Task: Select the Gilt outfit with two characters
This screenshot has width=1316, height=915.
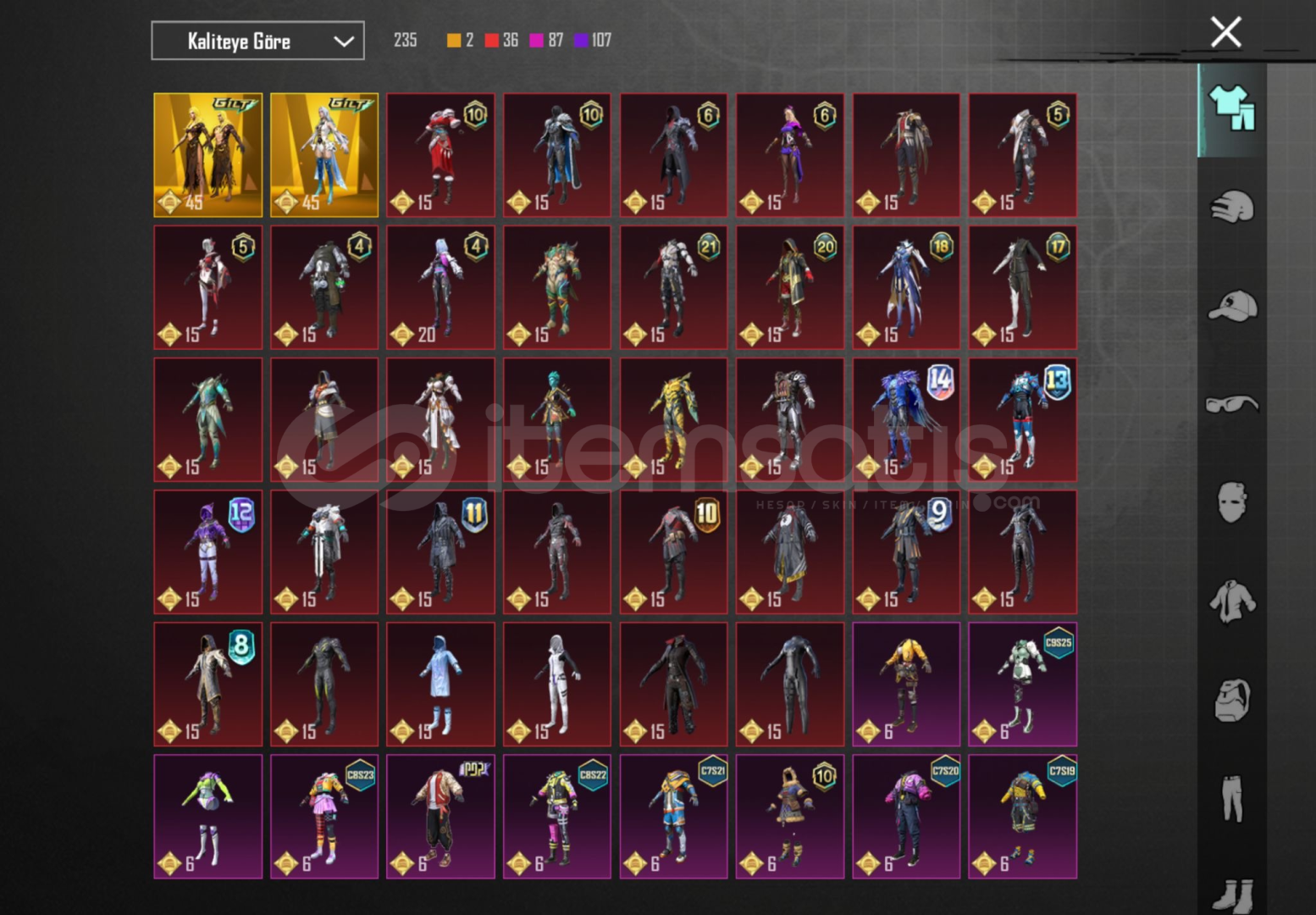Action: [208, 155]
